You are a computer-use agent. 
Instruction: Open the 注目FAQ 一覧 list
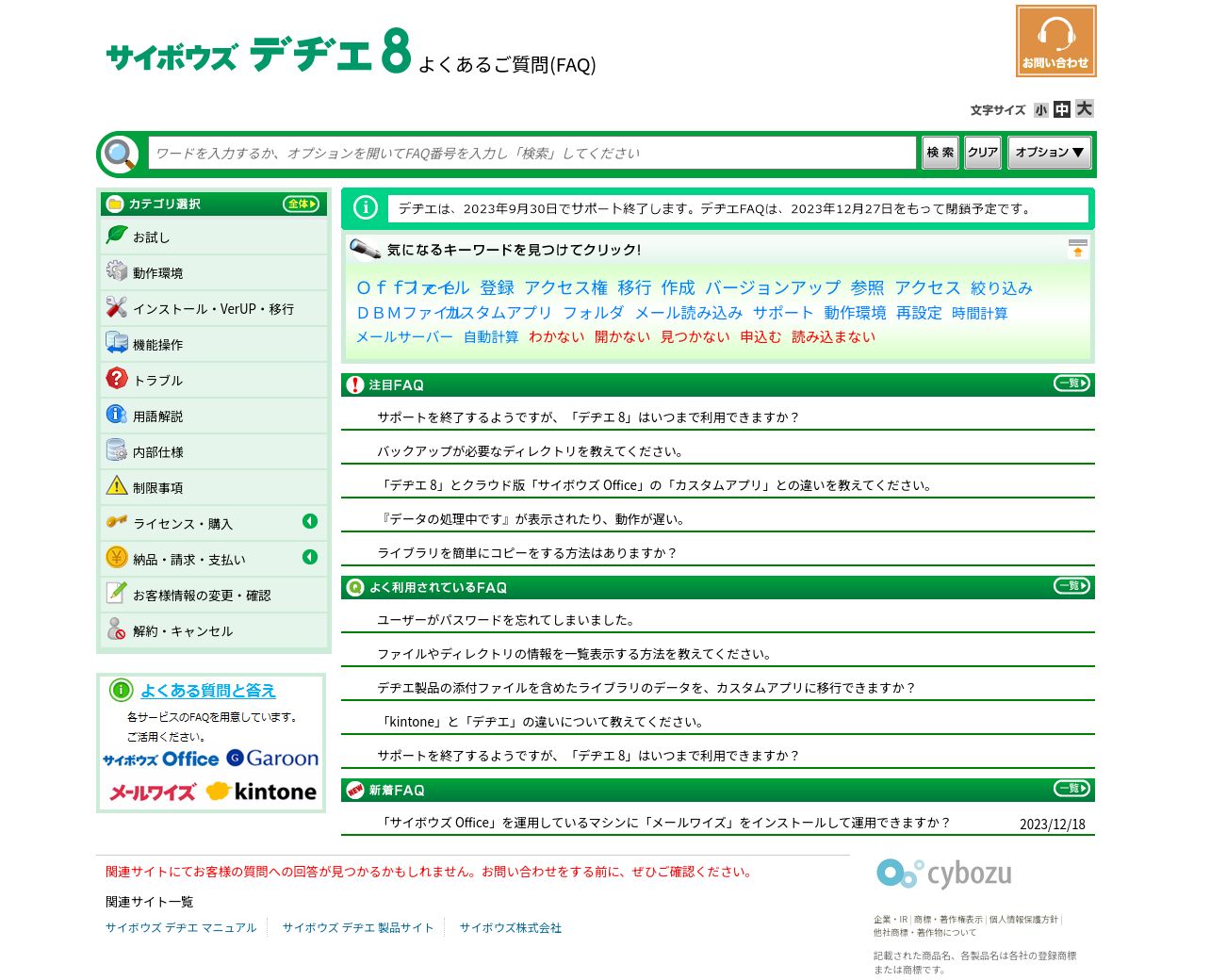[1071, 384]
